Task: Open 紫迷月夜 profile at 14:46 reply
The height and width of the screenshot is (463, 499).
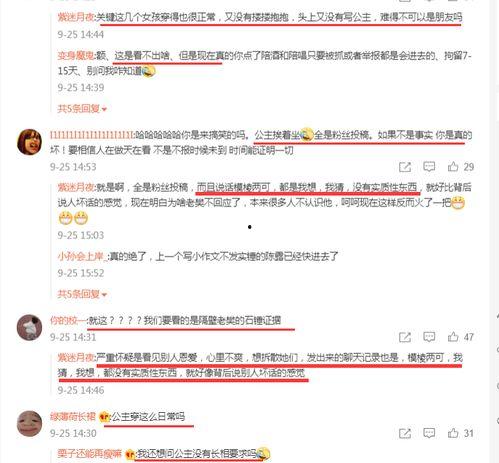Action: point(76,358)
